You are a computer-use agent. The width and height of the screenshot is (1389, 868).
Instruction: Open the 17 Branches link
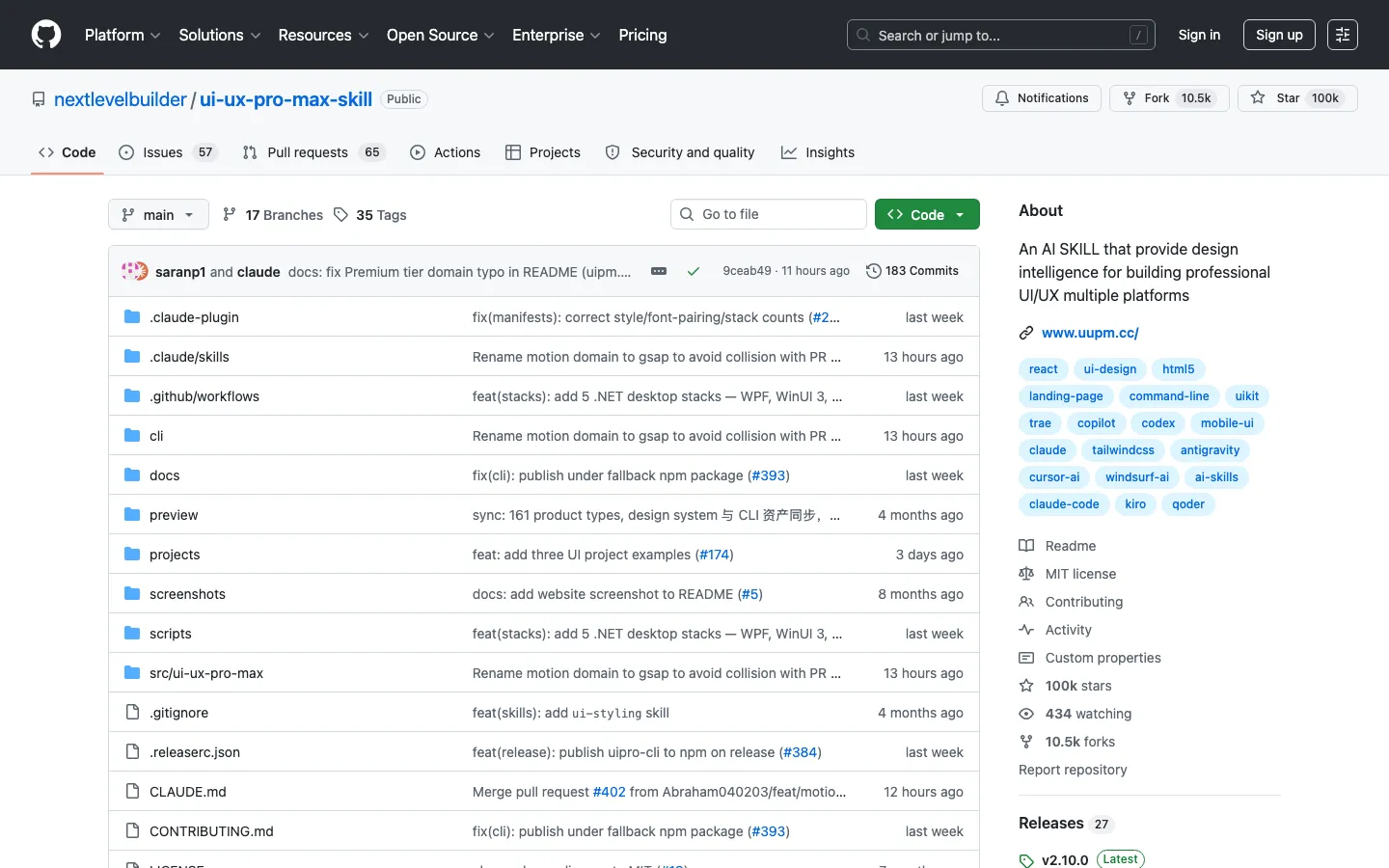(x=273, y=214)
